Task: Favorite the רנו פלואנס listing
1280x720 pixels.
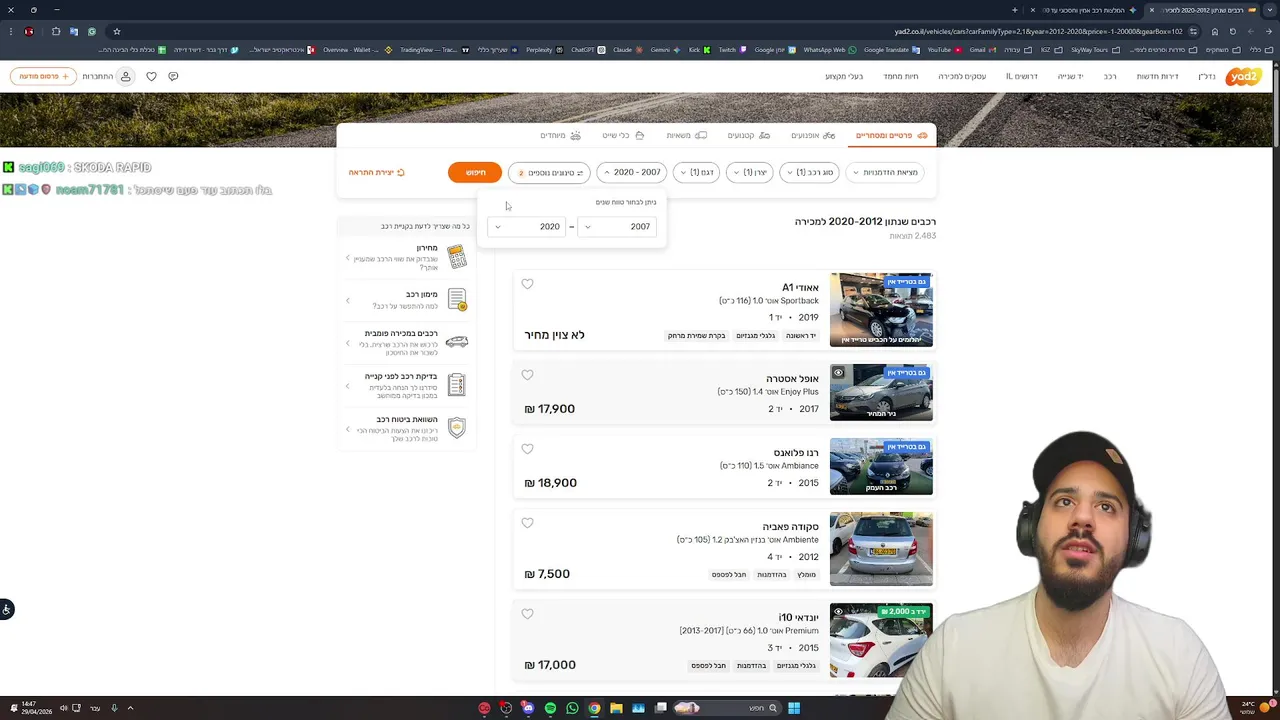Action: click(x=527, y=449)
